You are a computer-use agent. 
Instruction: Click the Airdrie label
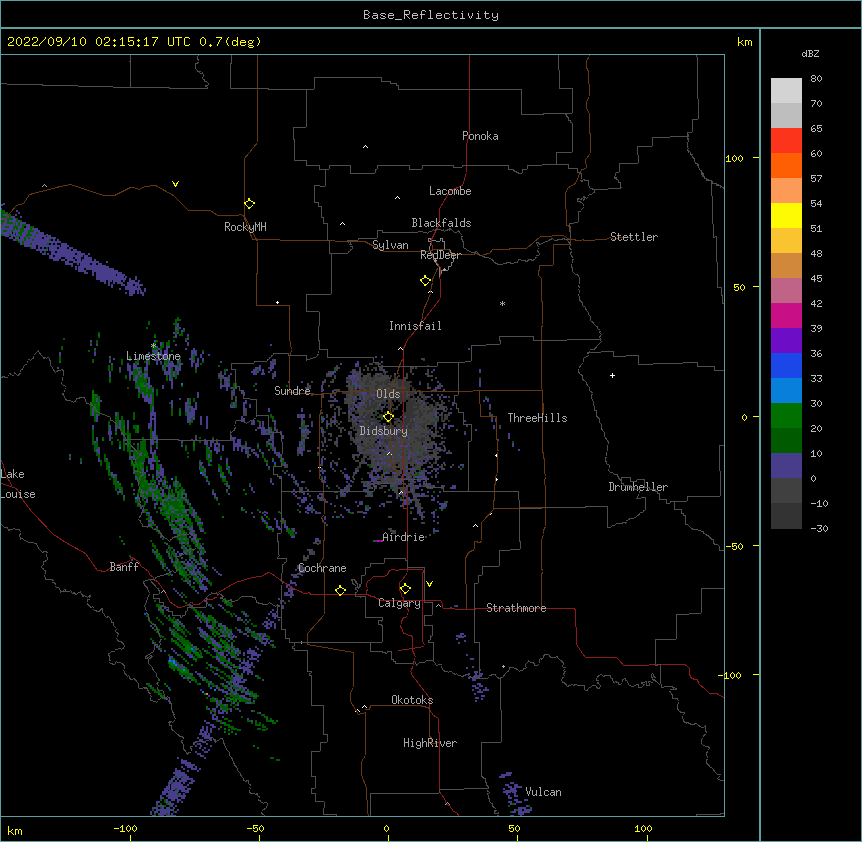point(404,537)
